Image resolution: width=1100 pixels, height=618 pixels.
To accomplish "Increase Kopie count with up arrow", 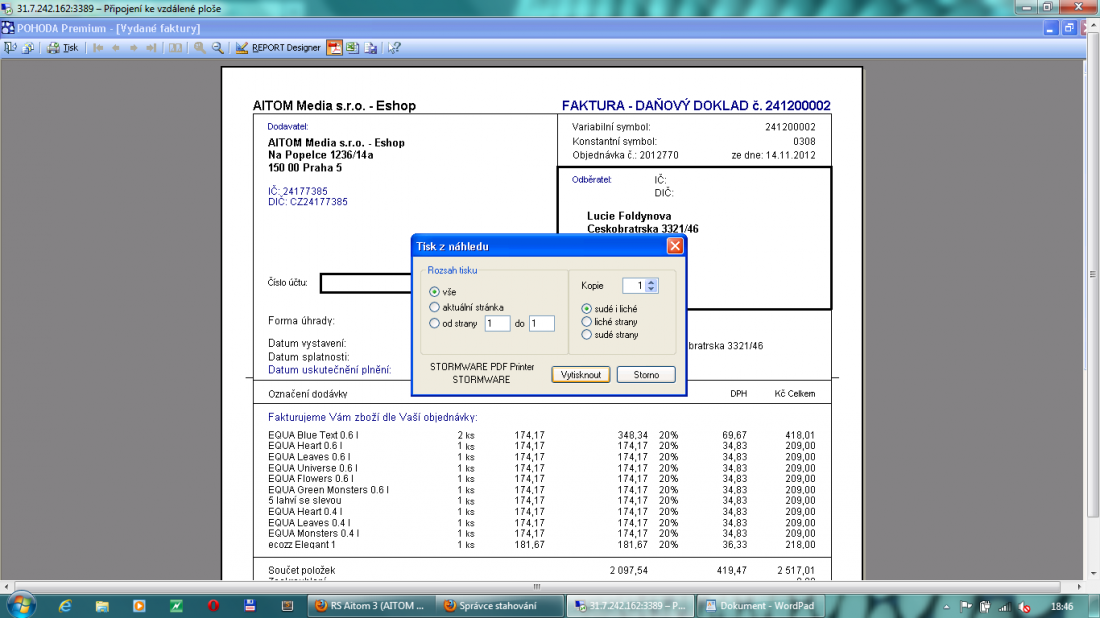I will pyautogui.click(x=652, y=282).
